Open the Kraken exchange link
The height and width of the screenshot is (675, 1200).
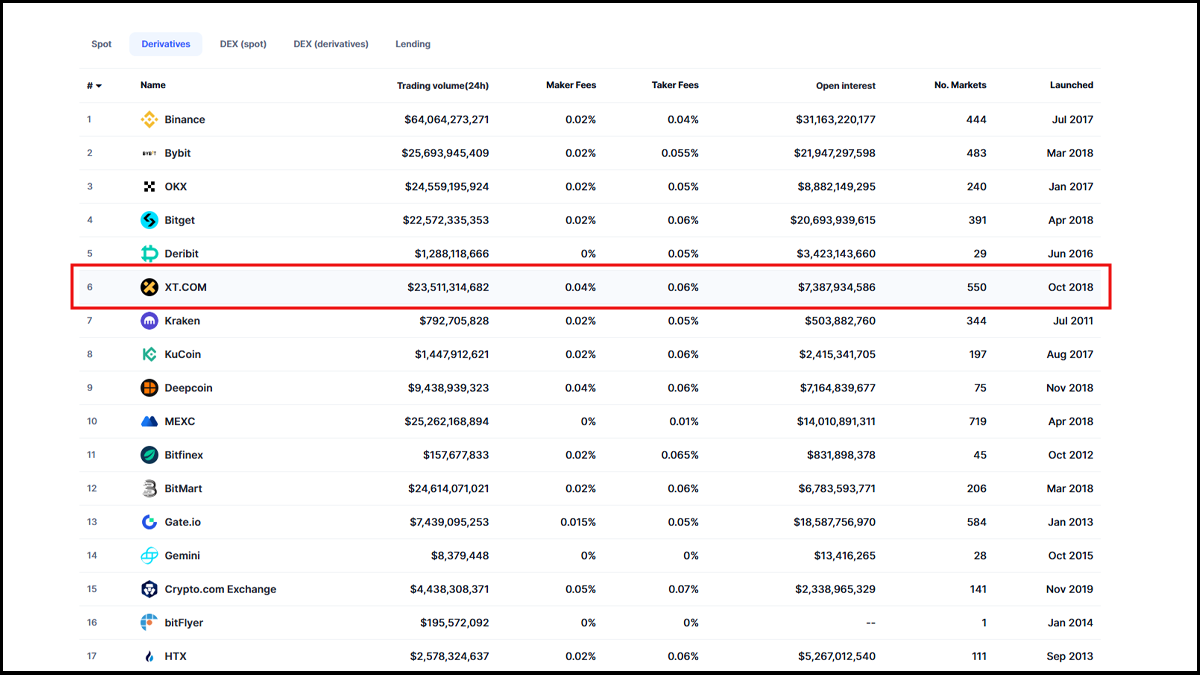pos(183,321)
